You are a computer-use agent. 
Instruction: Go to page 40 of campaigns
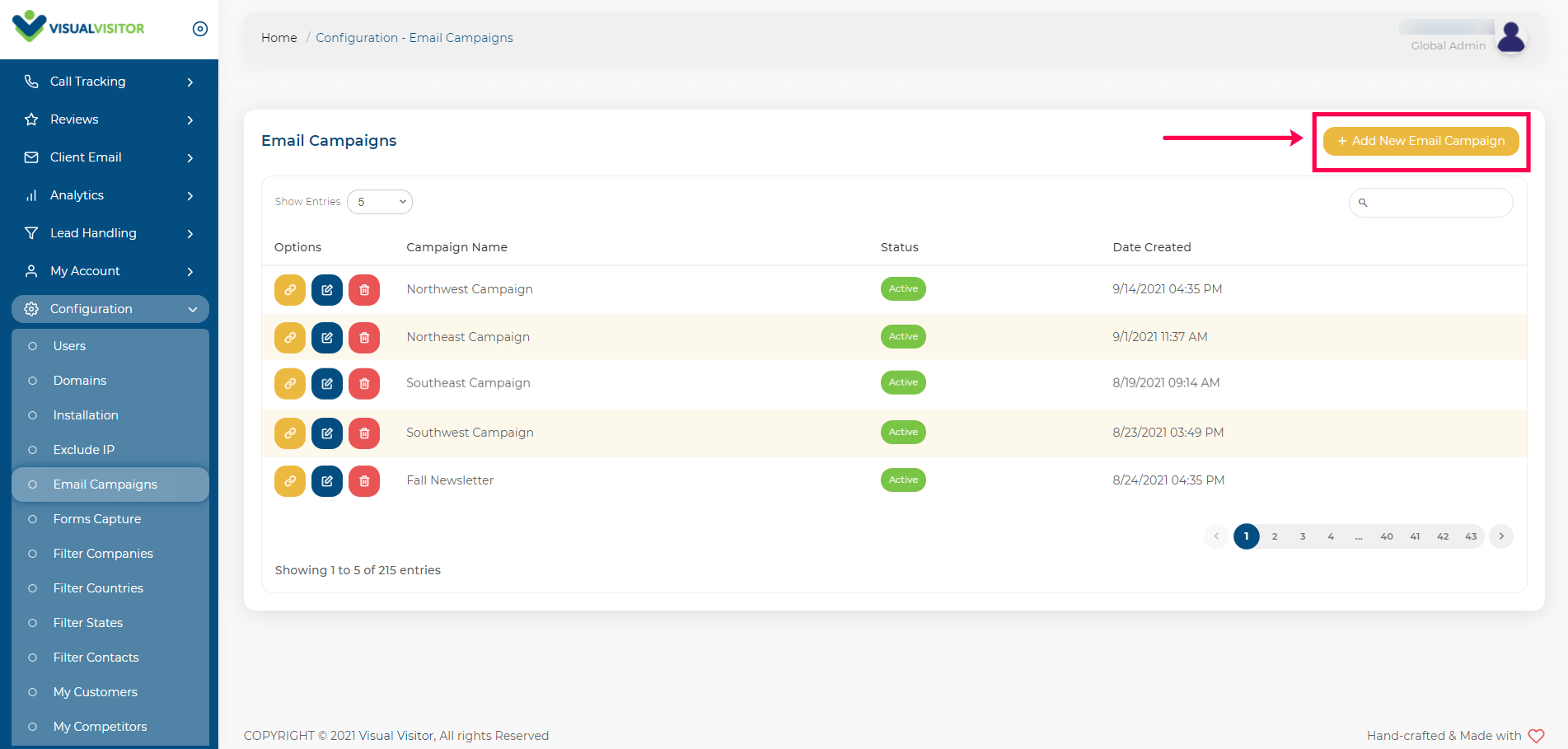pos(1387,536)
